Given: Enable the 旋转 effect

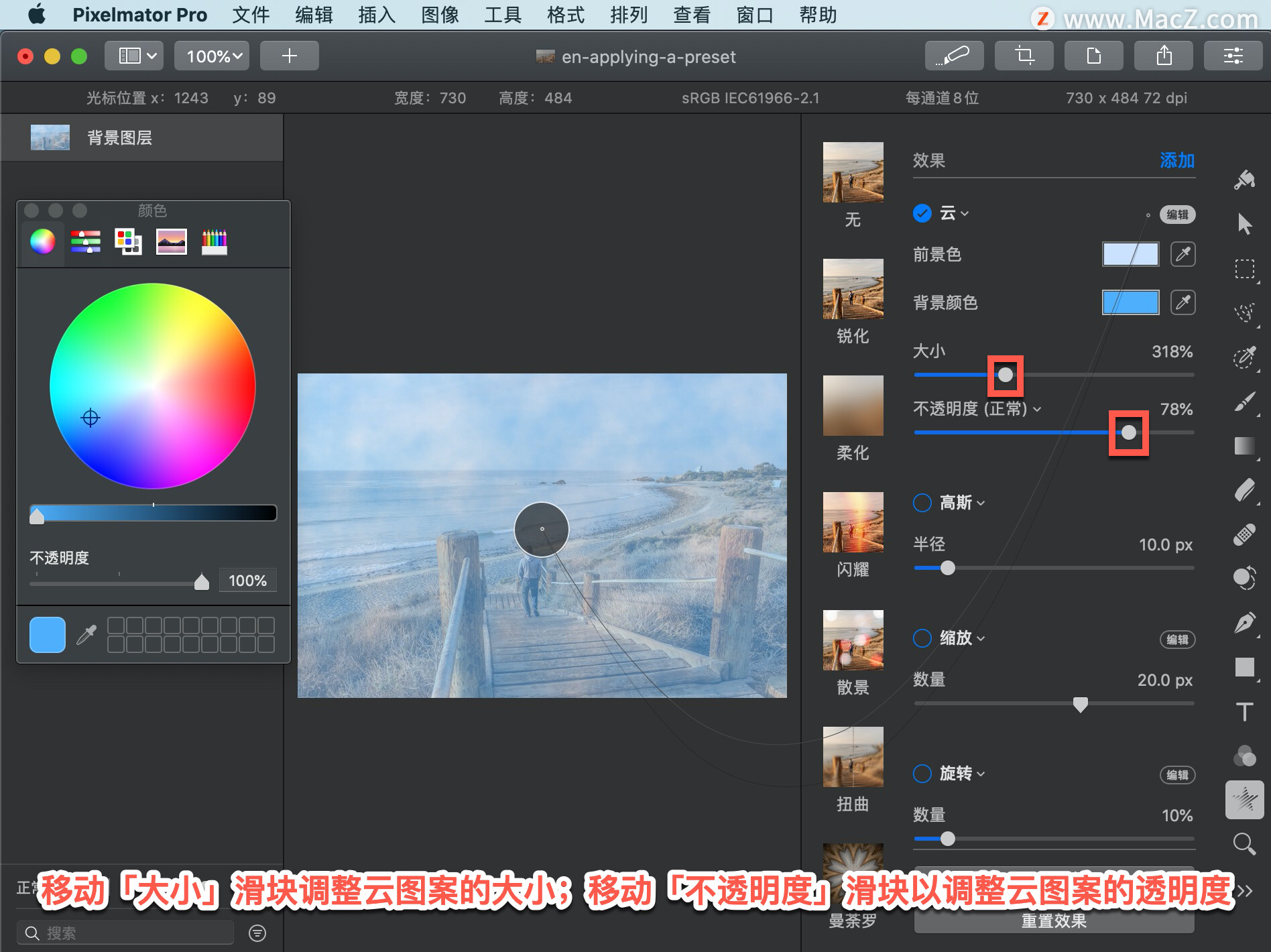Looking at the screenshot, I should click(x=922, y=774).
